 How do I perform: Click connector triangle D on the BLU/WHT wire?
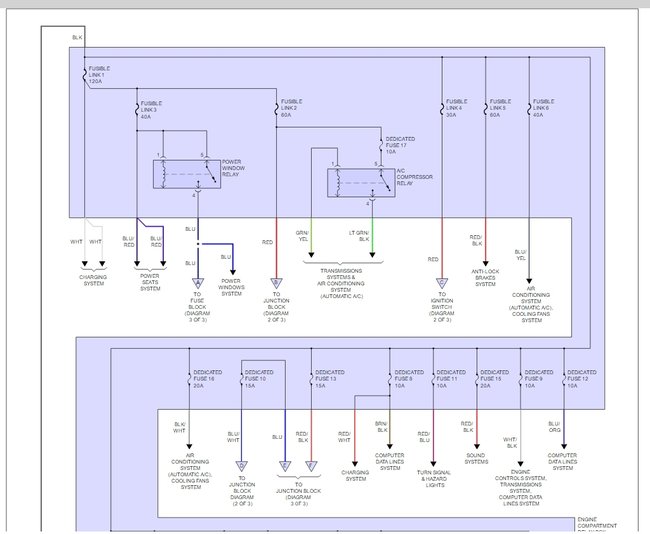(242, 466)
